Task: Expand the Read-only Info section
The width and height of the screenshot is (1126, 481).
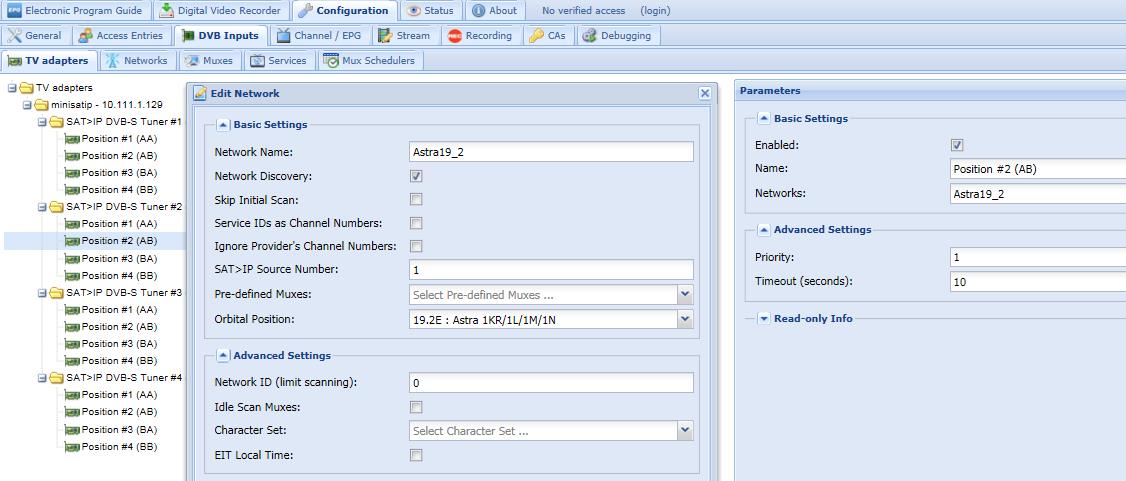Action: click(763, 318)
